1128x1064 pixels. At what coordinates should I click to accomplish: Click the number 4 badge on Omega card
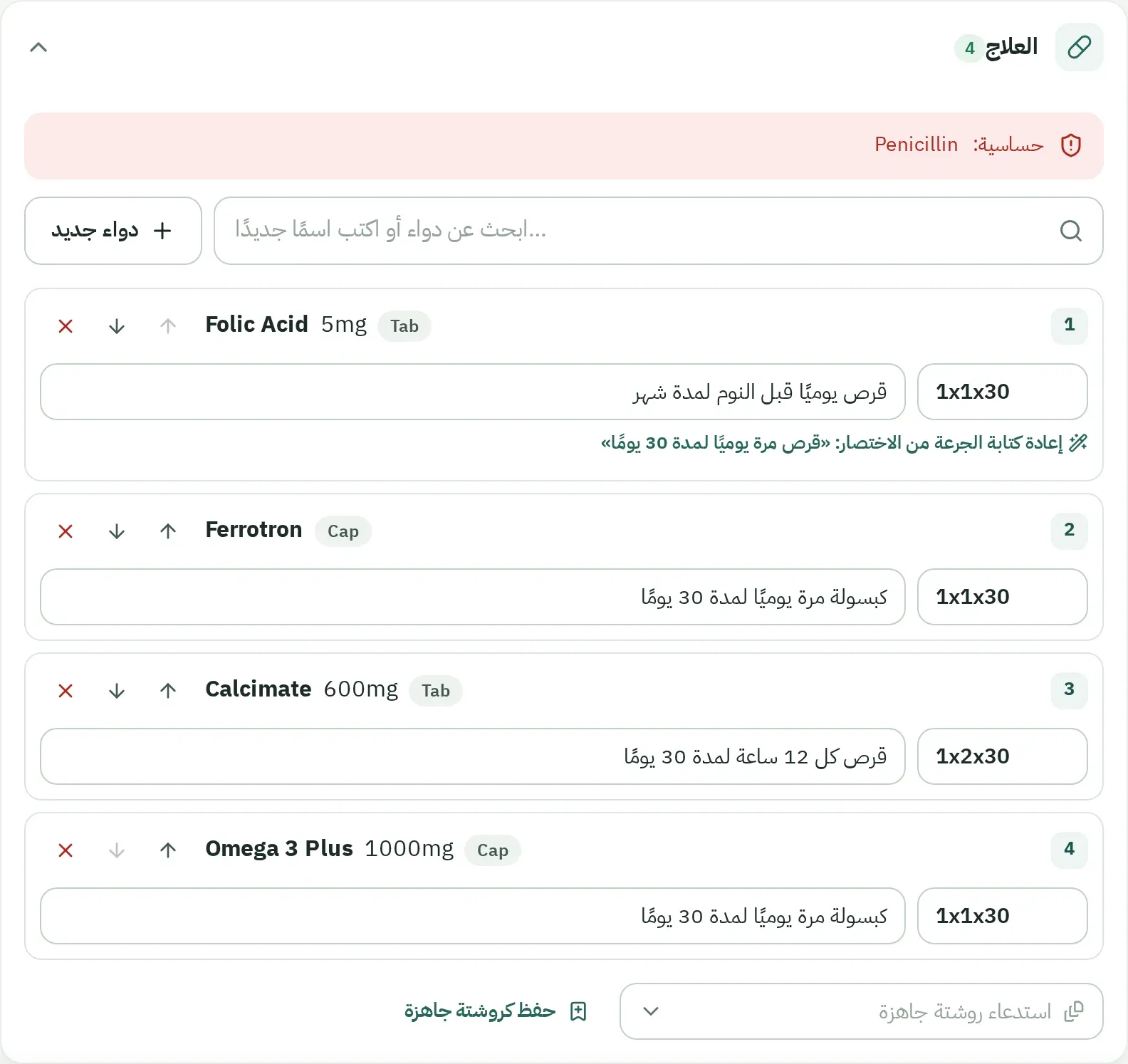pos(1069,850)
